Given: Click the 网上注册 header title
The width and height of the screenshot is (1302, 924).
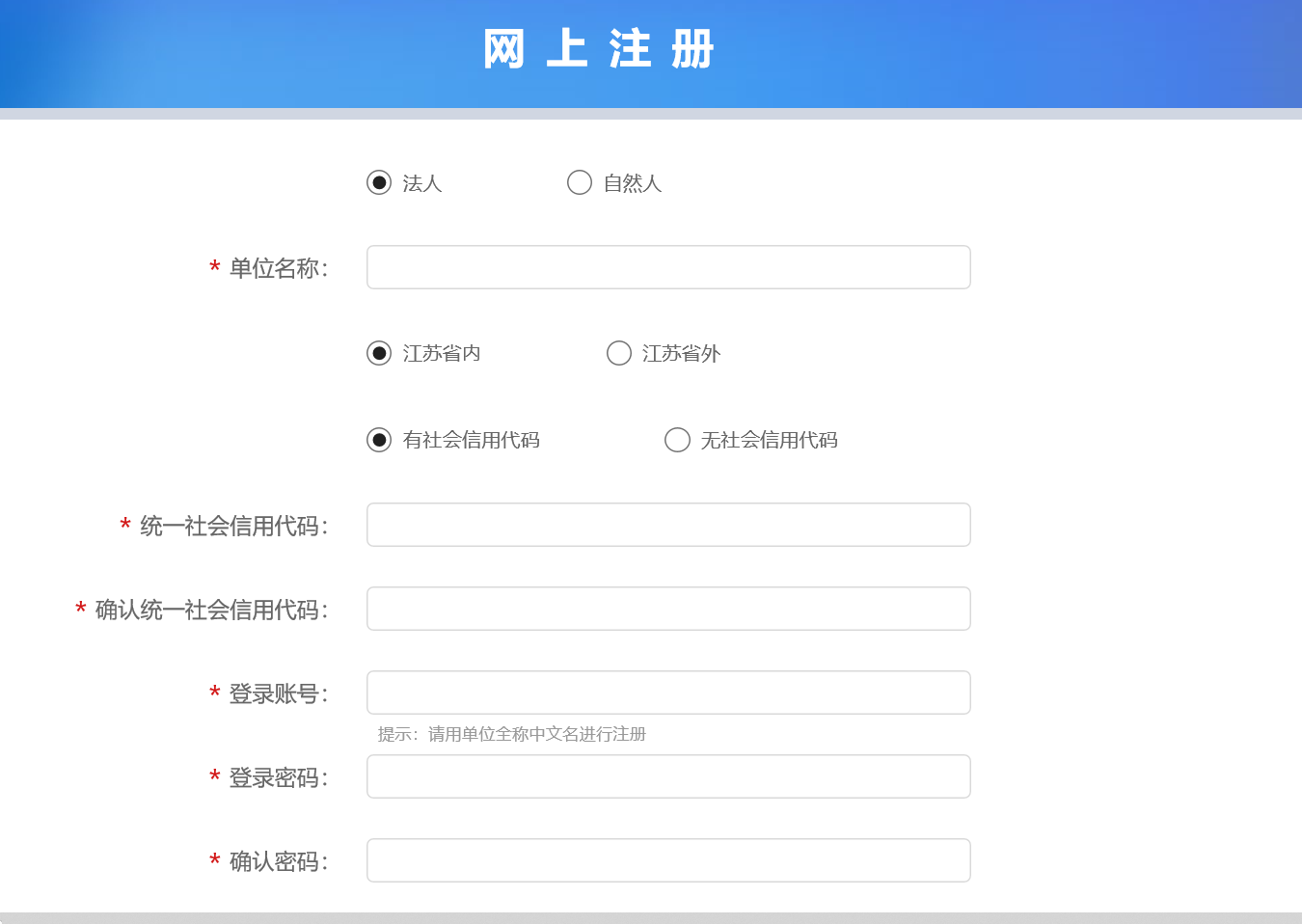Looking at the screenshot, I should click(x=599, y=49).
